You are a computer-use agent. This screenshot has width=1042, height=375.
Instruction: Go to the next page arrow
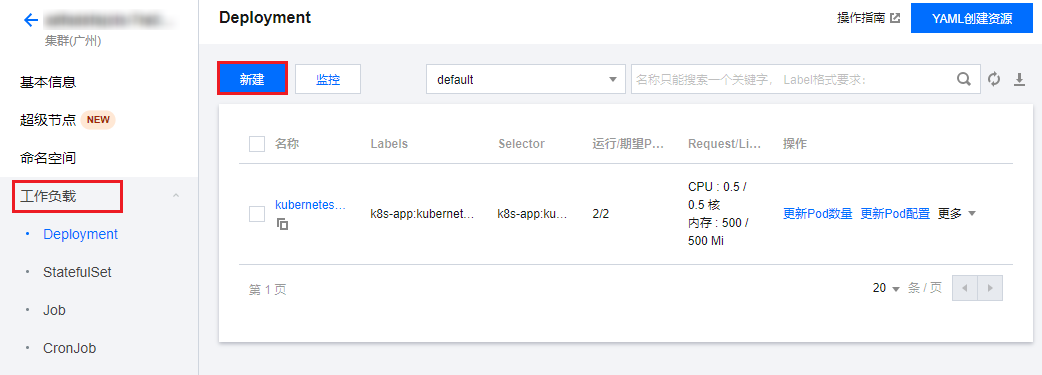point(990,289)
